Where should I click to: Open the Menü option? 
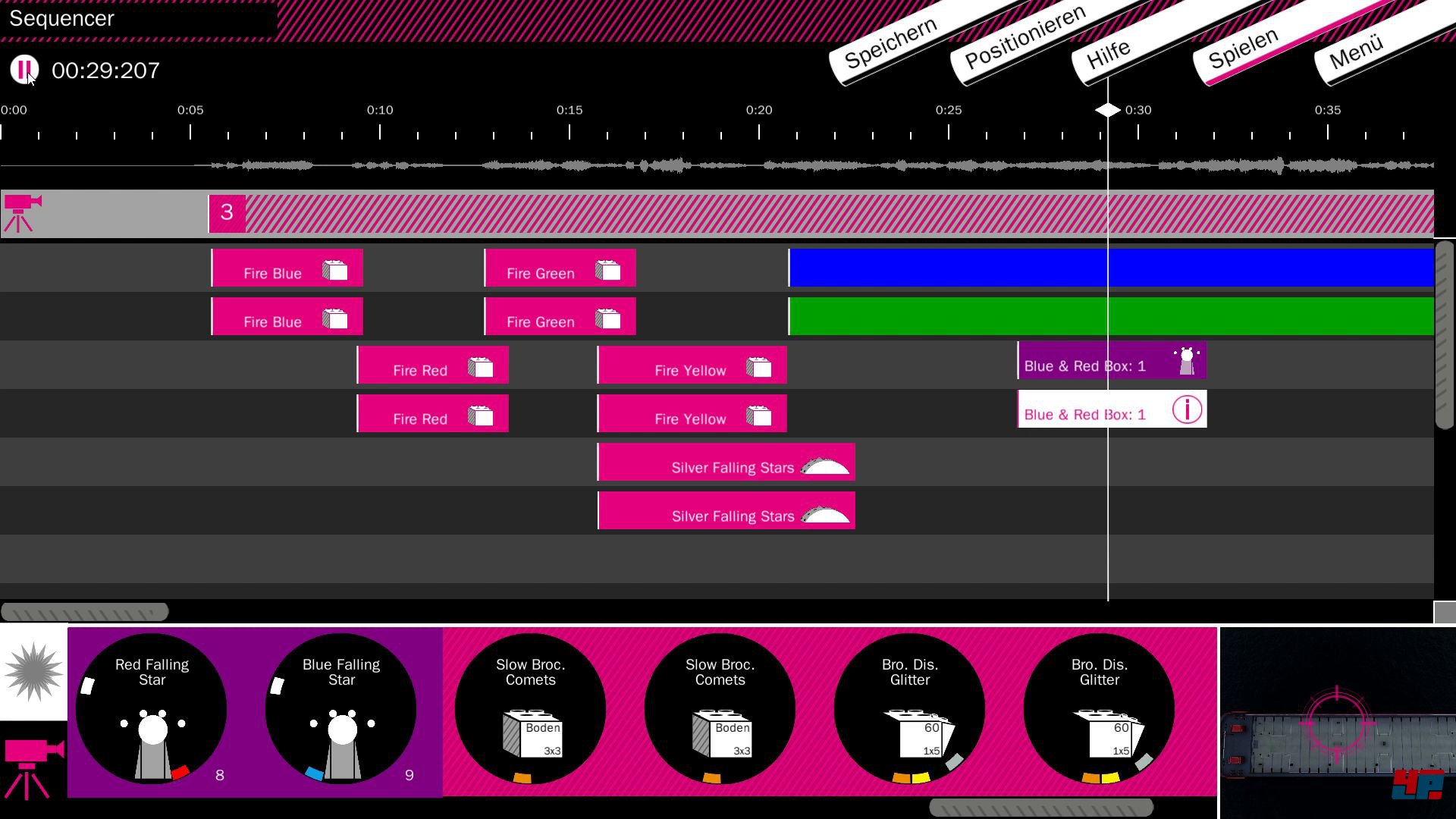coord(1356,51)
